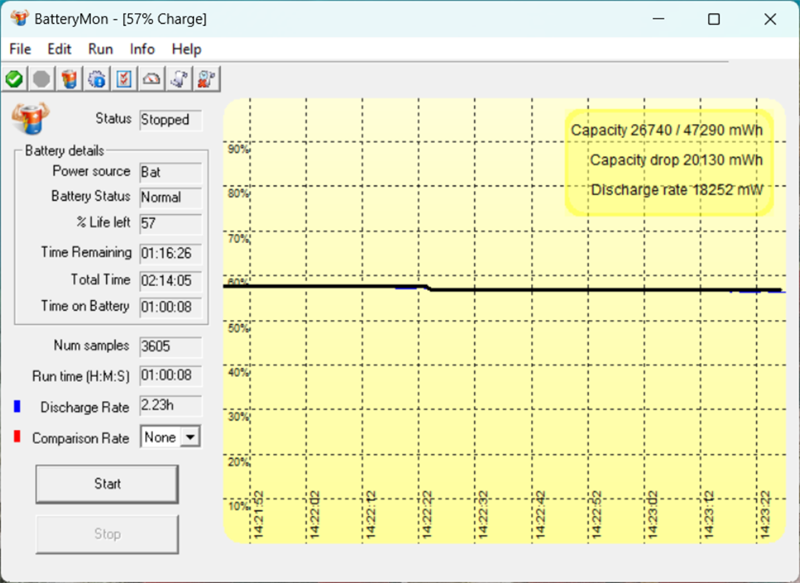Click the Time on Battery value 01:00:08
The height and width of the screenshot is (583, 800).
tap(170, 308)
